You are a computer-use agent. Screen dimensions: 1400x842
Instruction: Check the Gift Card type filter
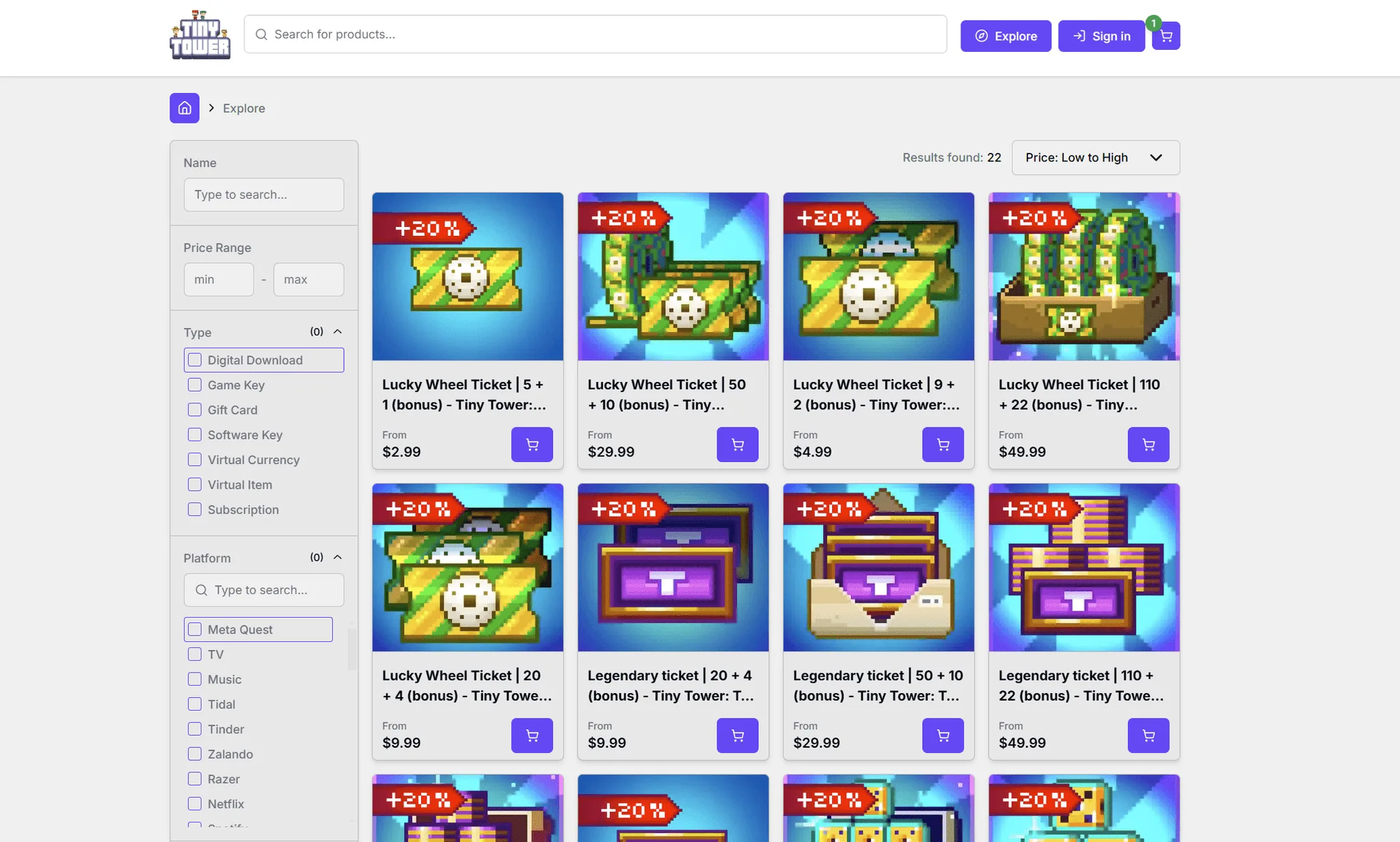[195, 410]
